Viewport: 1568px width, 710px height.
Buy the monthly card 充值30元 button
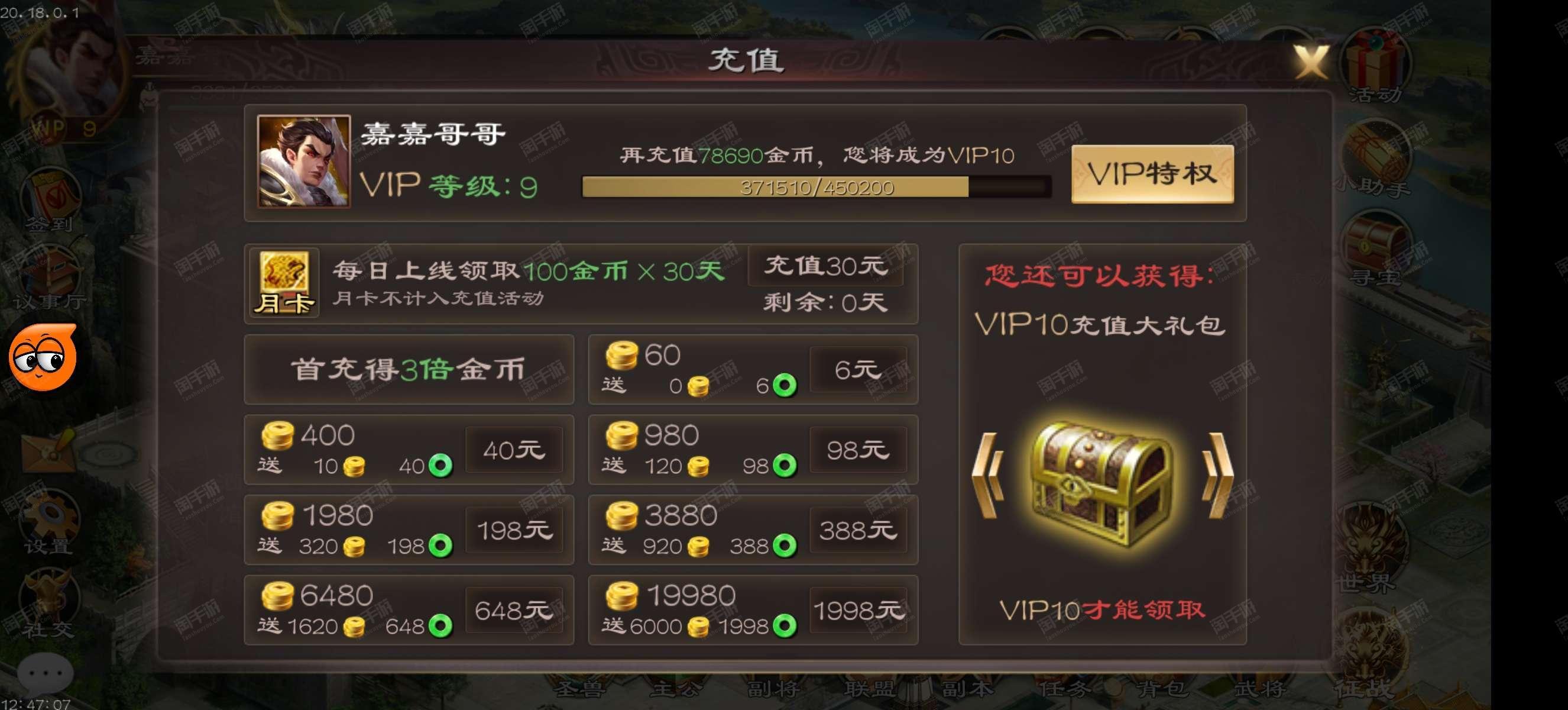pos(825,266)
